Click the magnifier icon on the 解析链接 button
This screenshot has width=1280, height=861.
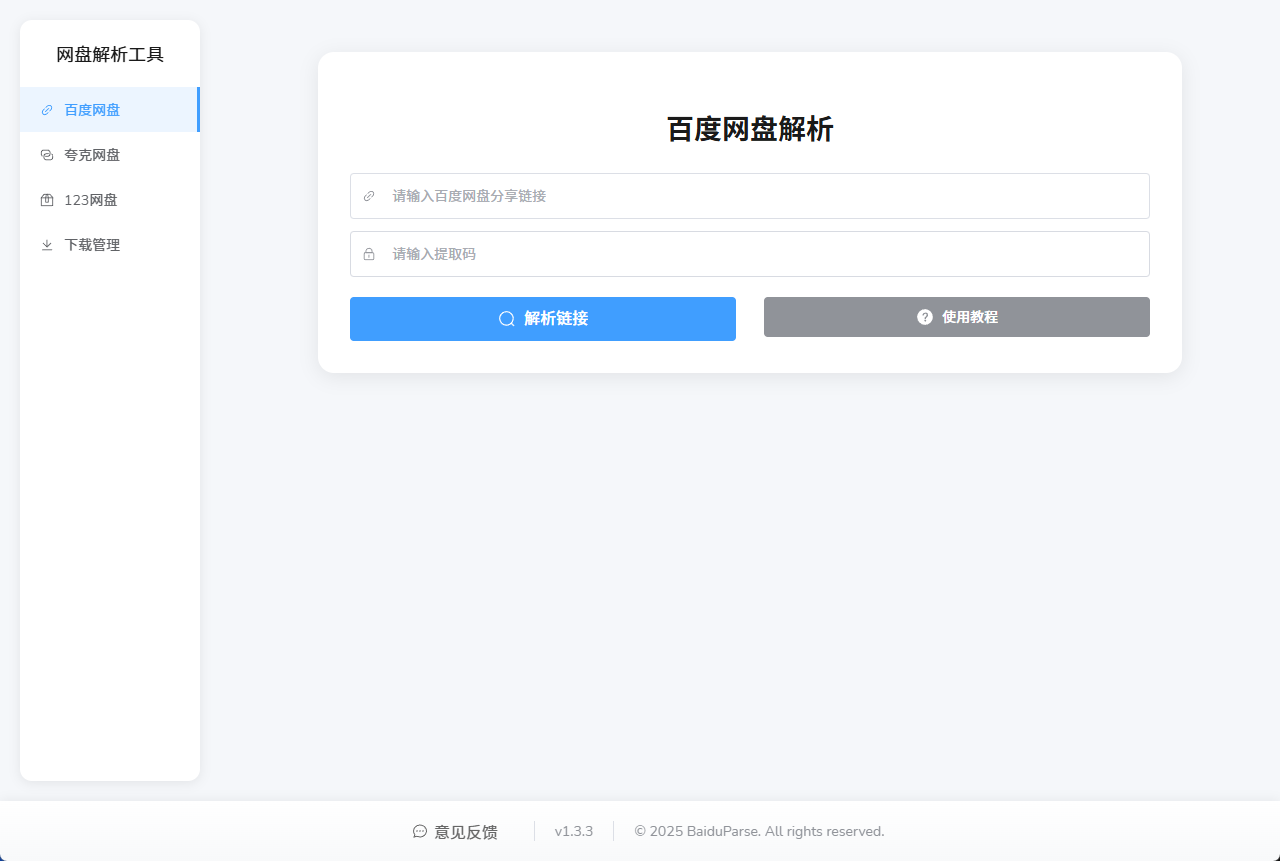click(507, 319)
